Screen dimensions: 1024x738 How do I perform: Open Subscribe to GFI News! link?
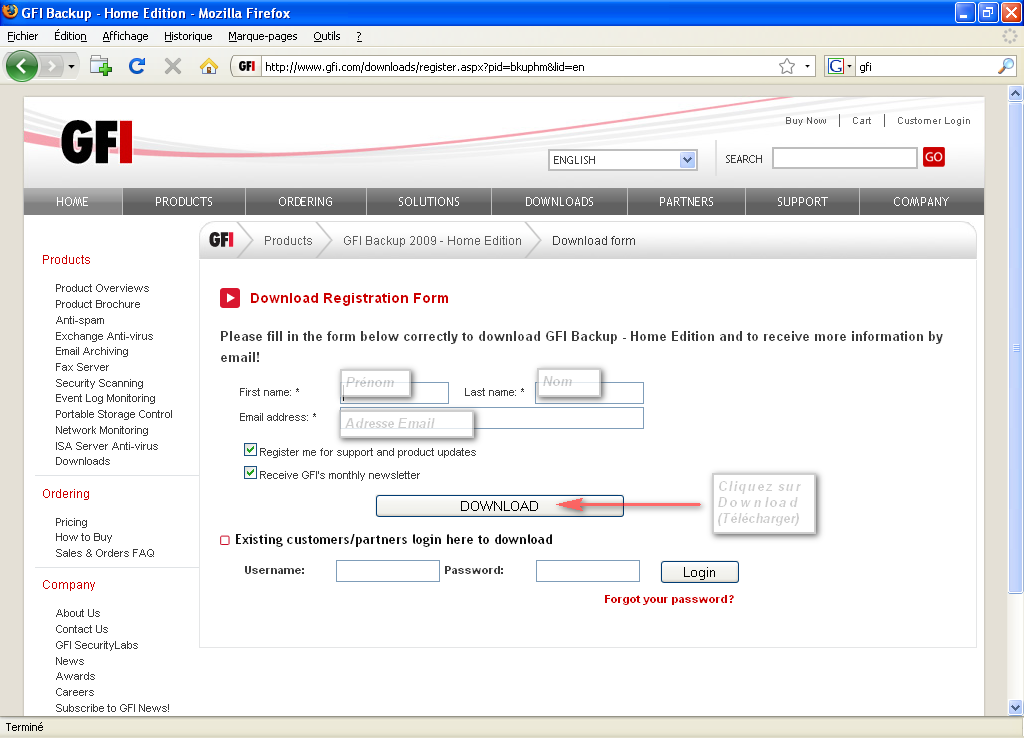[x=112, y=708]
